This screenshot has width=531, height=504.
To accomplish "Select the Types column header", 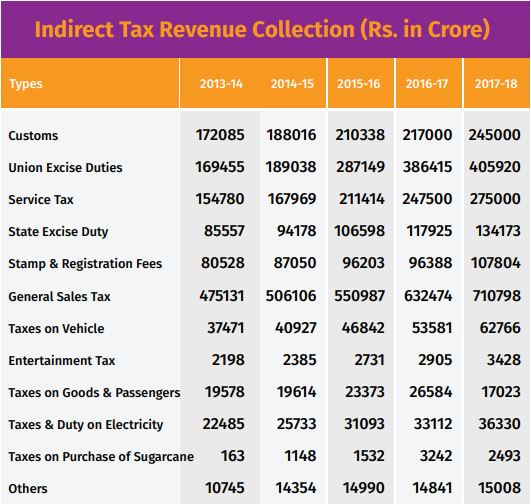I will [x=26, y=84].
